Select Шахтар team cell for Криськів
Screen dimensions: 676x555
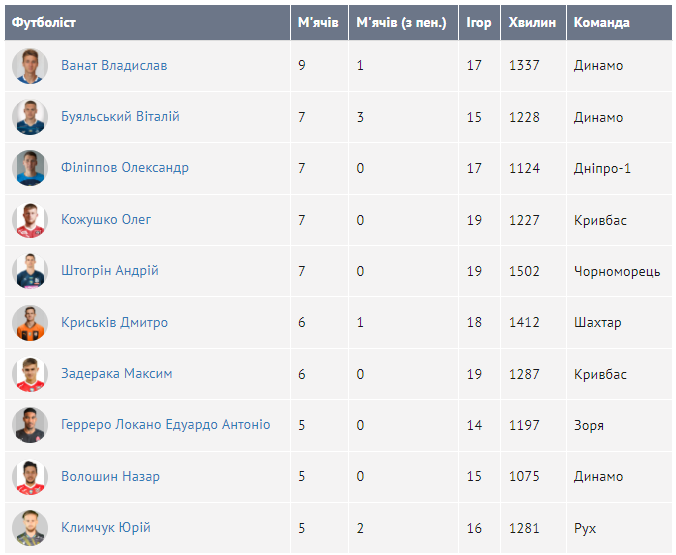(597, 323)
